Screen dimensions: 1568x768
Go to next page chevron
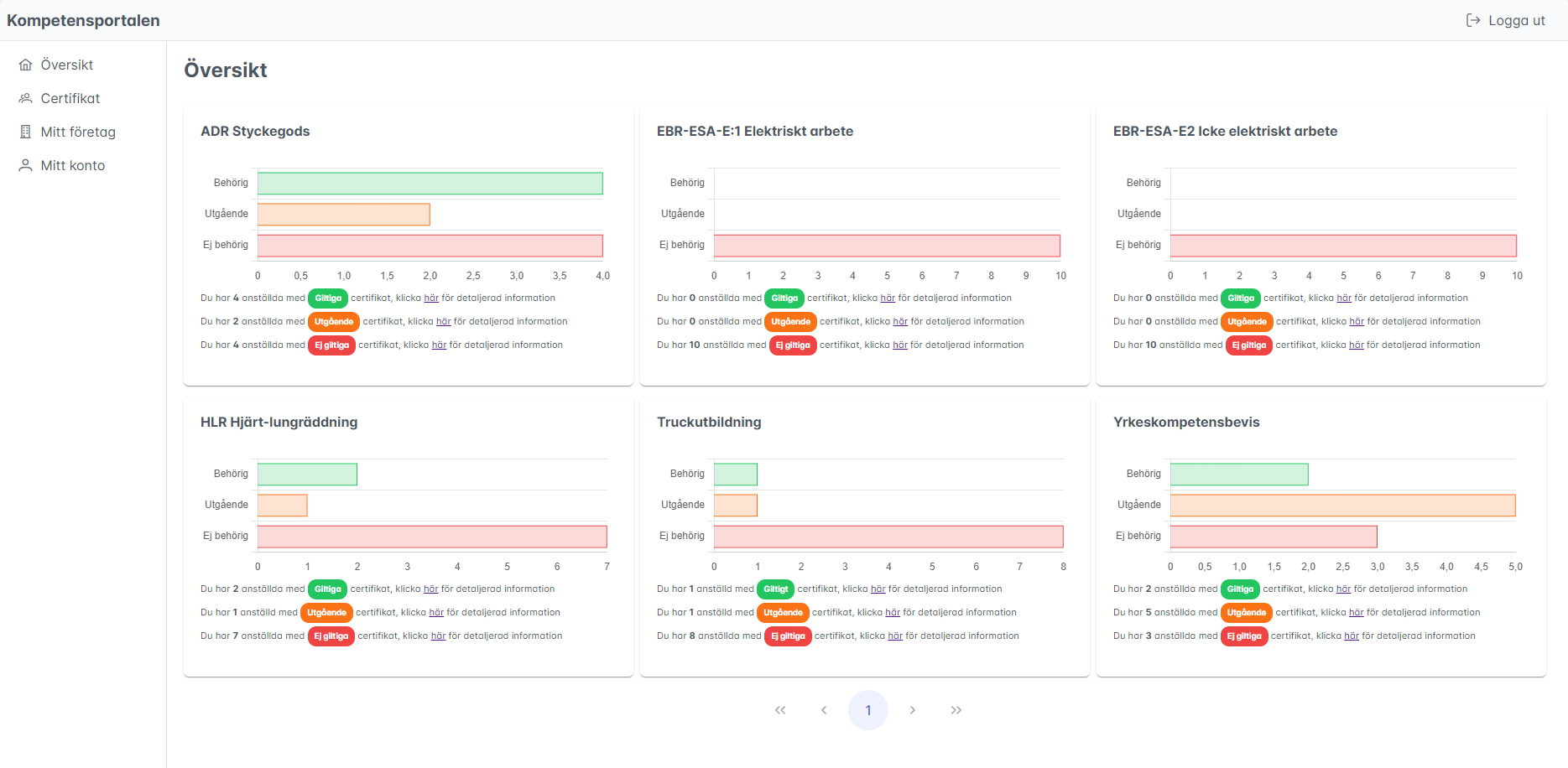tap(913, 710)
